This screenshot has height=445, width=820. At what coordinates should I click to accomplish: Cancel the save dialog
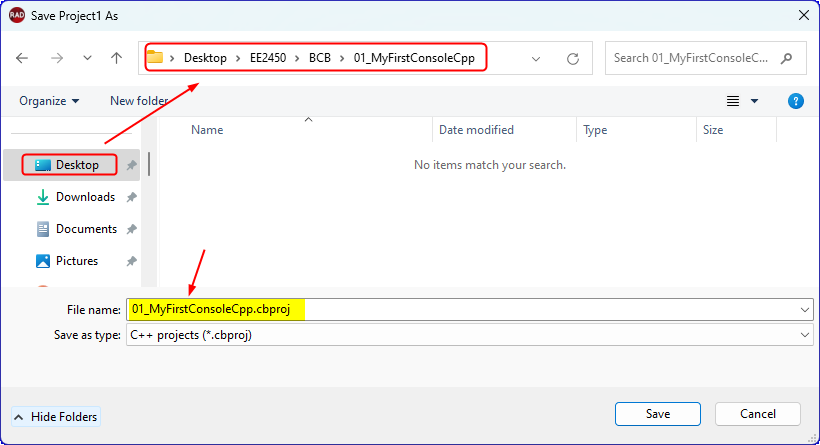tap(757, 414)
